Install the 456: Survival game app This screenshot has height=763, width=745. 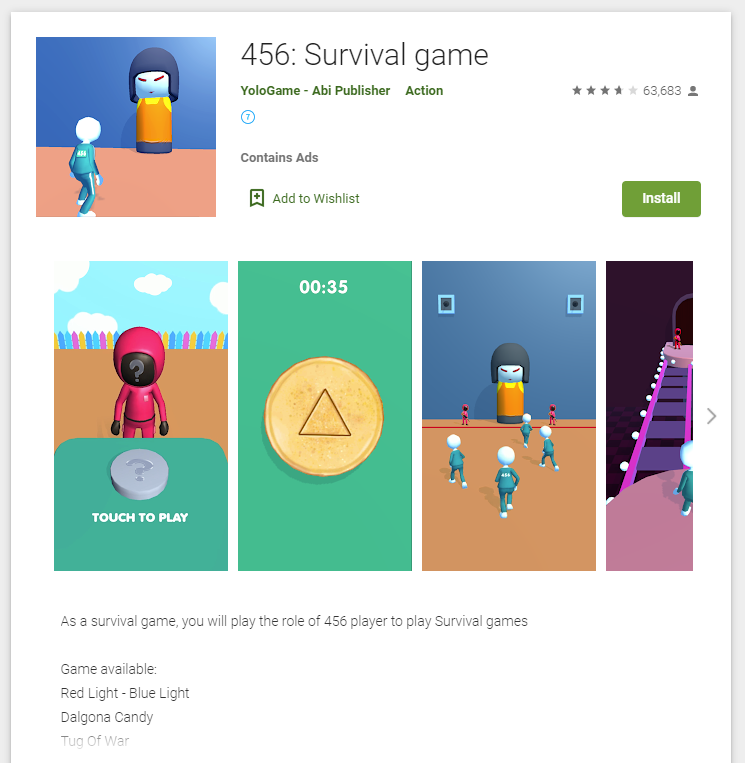click(x=661, y=199)
